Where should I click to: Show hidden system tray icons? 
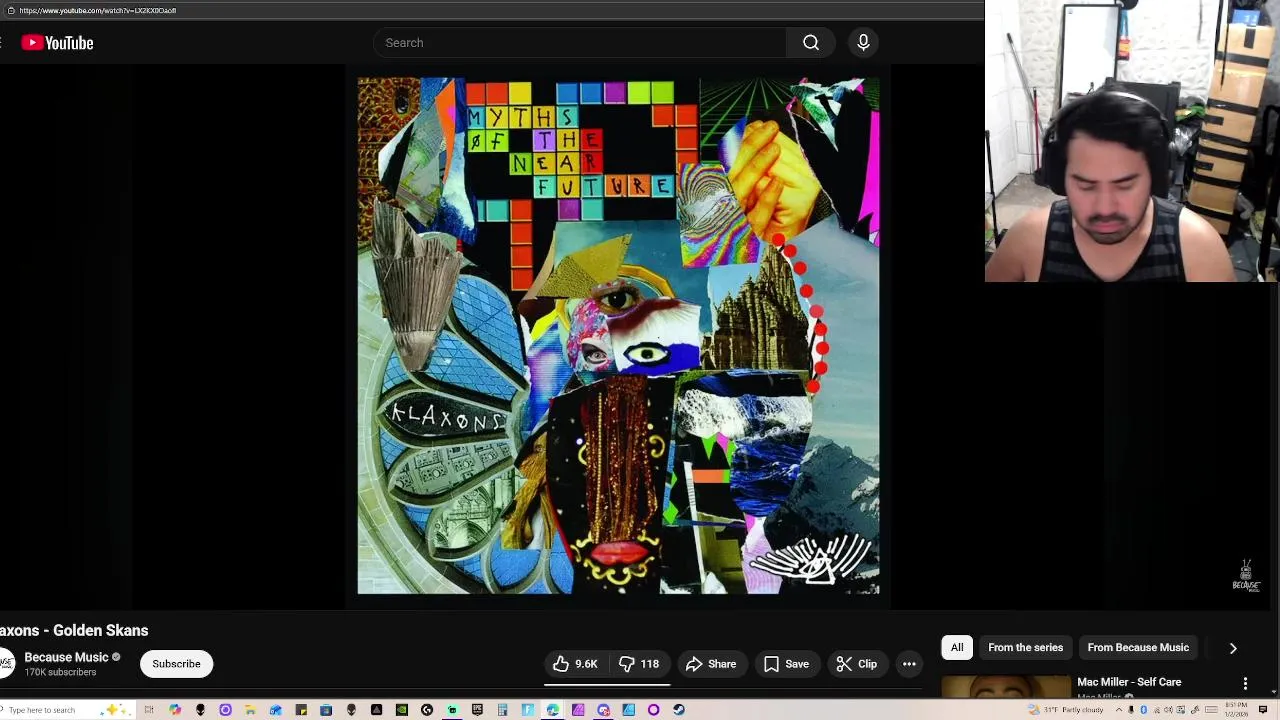(x=1119, y=709)
